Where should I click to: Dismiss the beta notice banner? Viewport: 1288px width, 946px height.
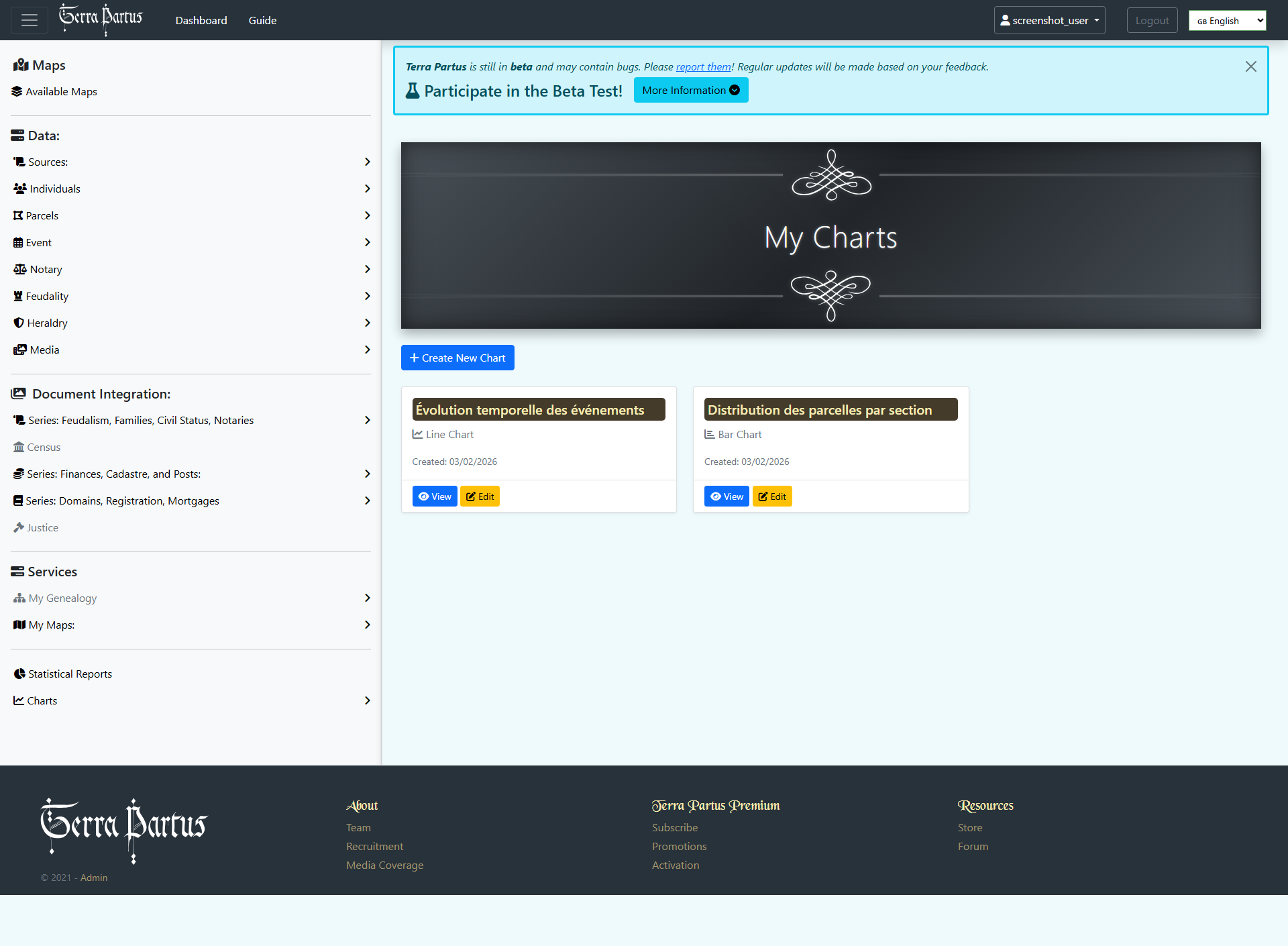click(1250, 66)
